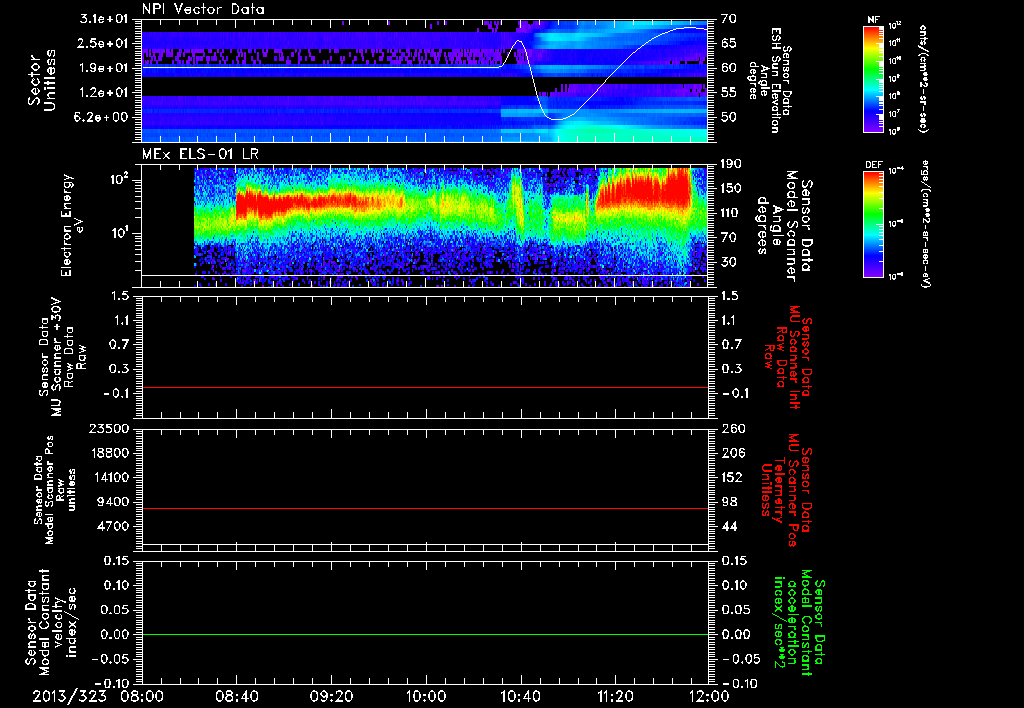The image size is (1024, 708).
Task: Click the '65' sun elevation tick label
Action: click(728, 43)
